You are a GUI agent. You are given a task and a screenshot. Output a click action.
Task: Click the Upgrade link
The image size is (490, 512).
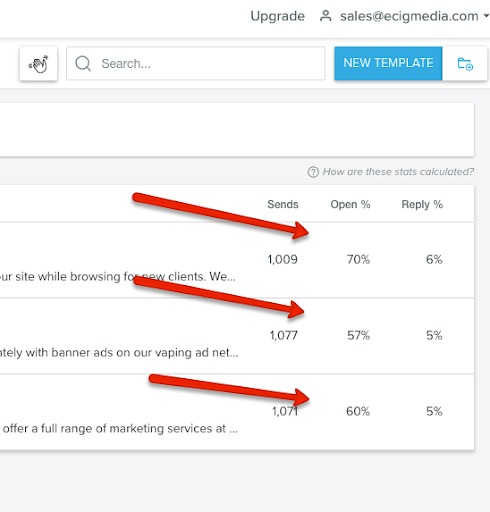click(277, 16)
